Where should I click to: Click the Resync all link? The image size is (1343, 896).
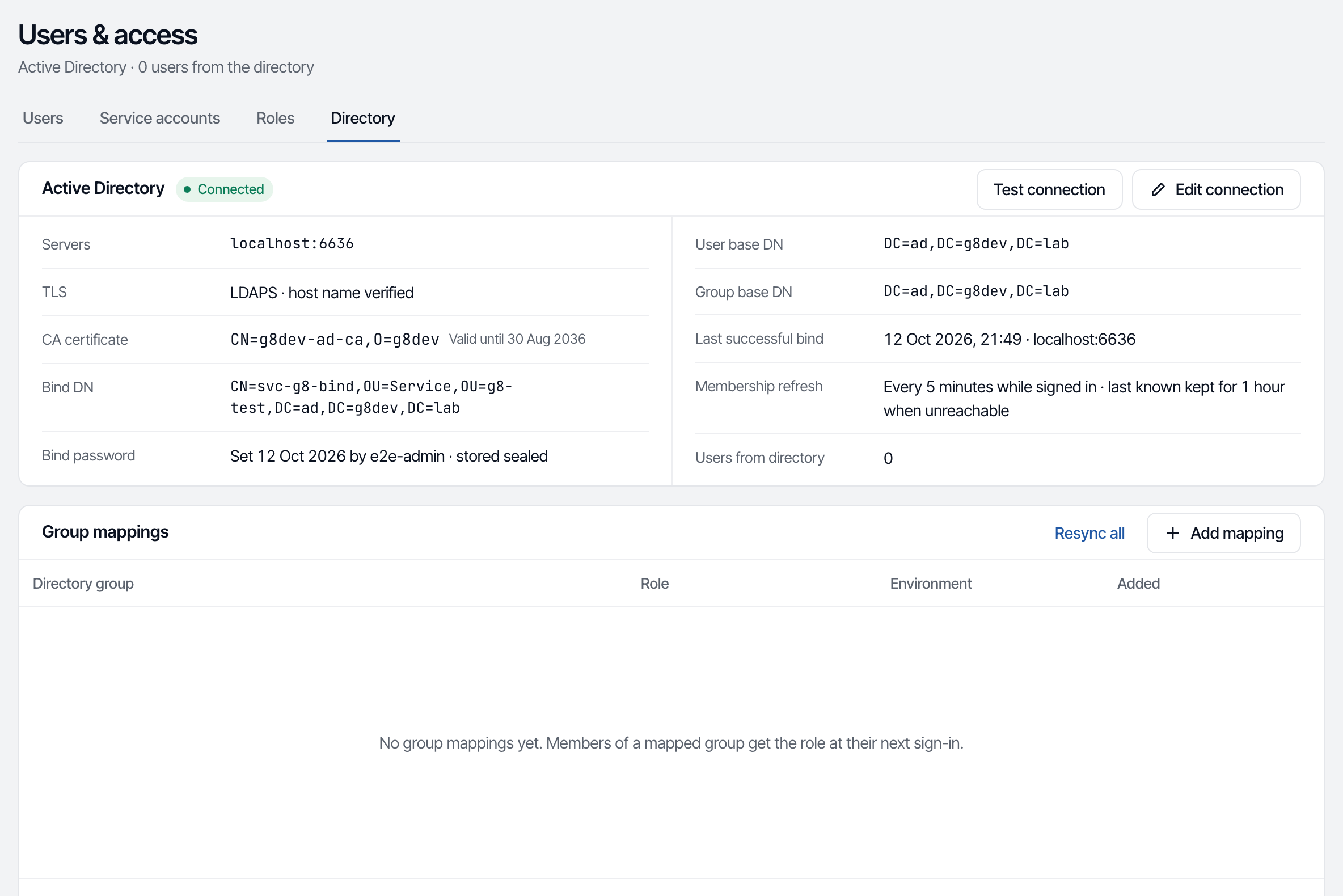pyautogui.click(x=1089, y=533)
